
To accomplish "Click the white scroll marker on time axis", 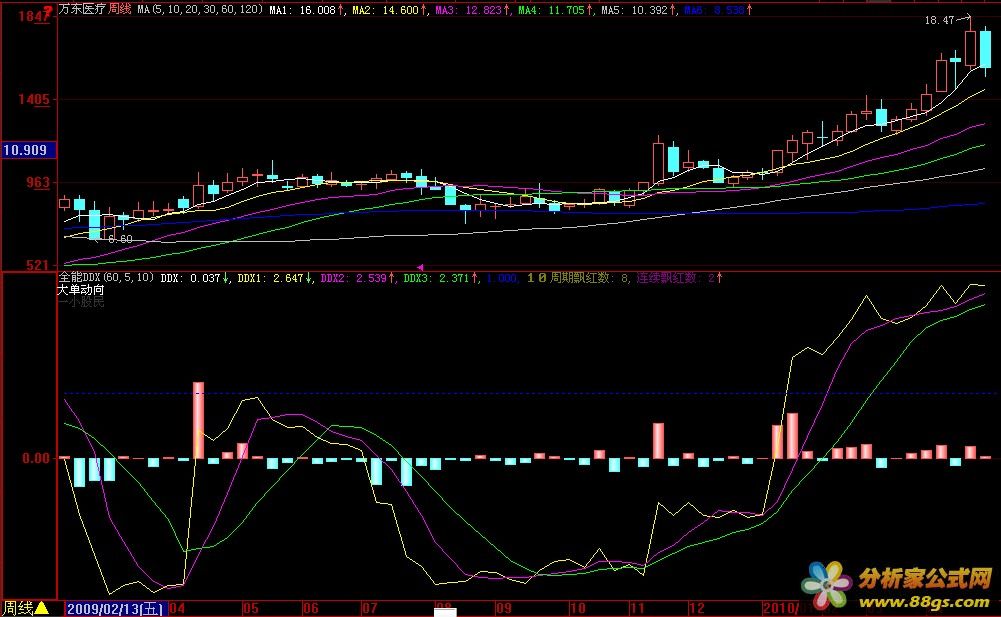I will click(x=444, y=611).
